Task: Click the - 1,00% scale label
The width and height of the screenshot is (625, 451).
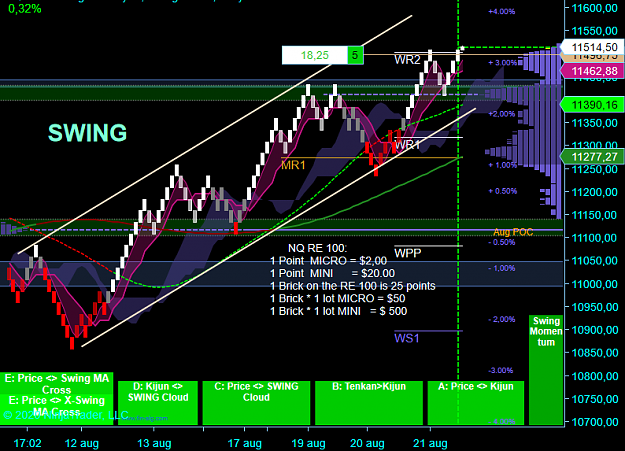Action: click(x=502, y=268)
